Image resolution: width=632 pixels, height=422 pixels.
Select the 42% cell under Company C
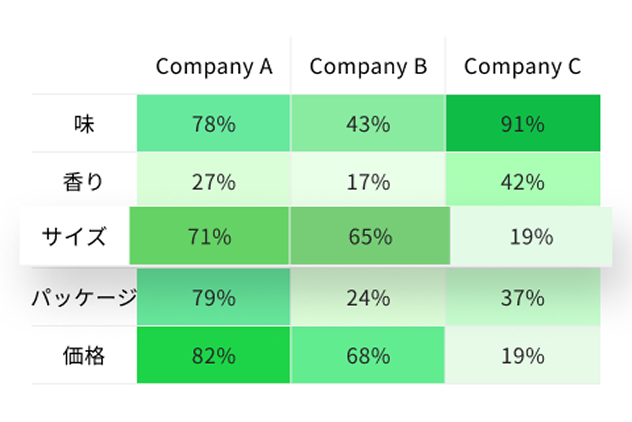click(522, 182)
